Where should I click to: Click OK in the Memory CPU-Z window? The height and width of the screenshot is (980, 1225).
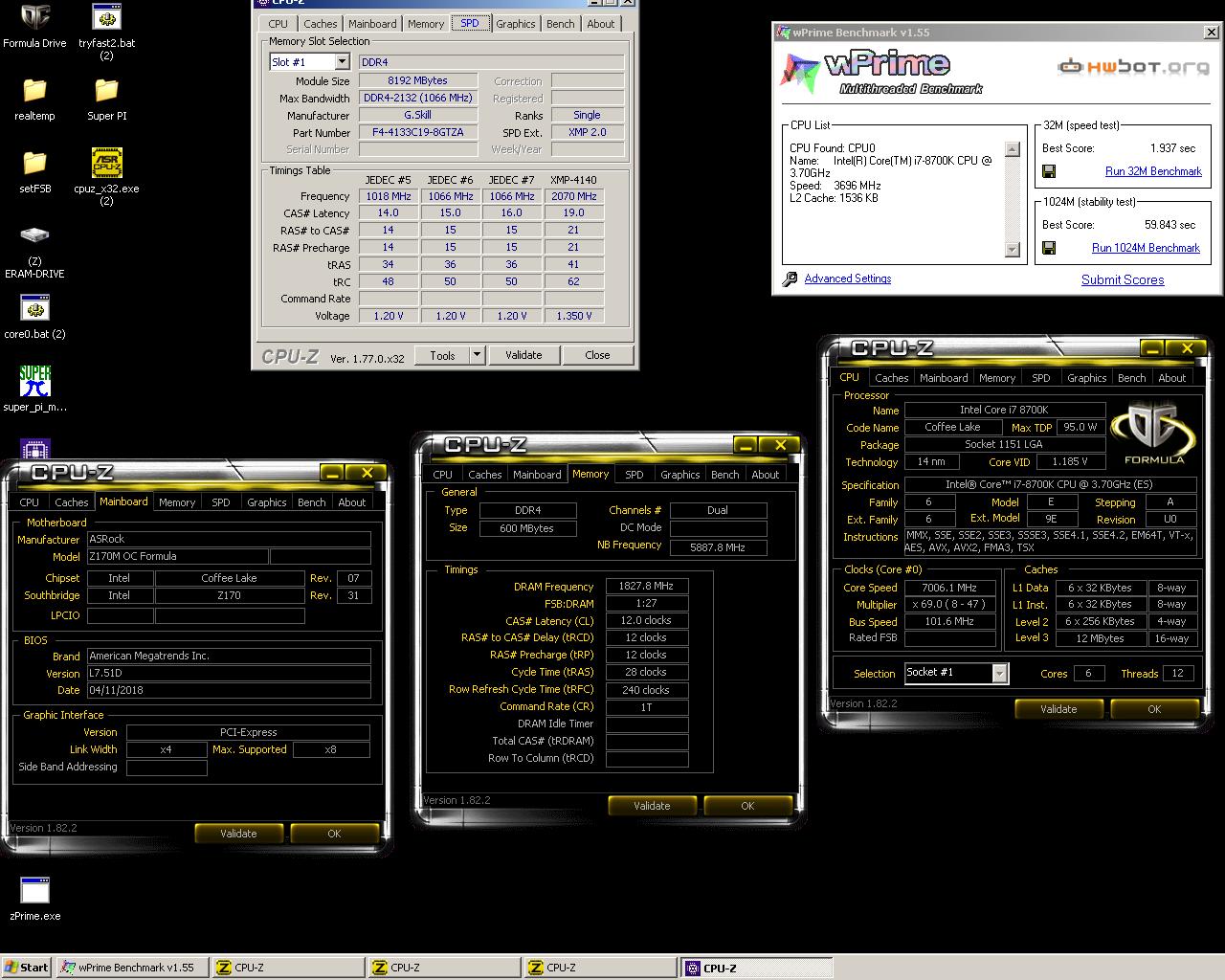click(747, 806)
